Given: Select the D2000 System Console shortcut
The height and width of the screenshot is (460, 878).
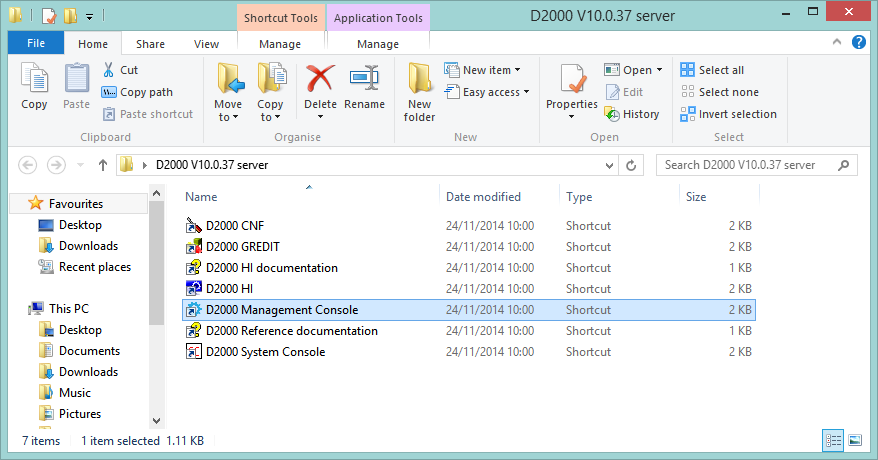Looking at the screenshot, I should click(x=265, y=352).
